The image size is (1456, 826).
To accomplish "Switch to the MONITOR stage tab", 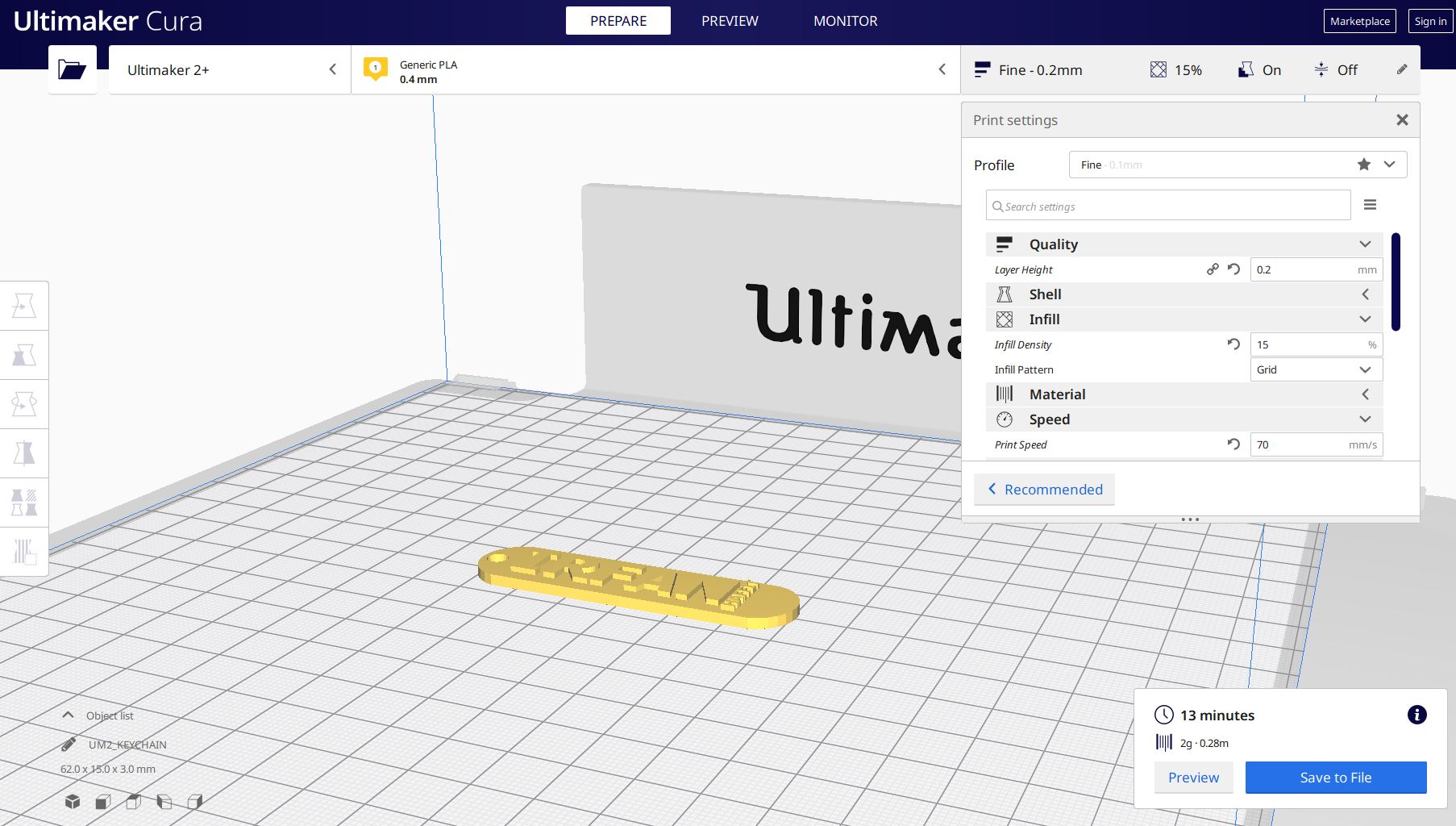I will coord(845,21).
